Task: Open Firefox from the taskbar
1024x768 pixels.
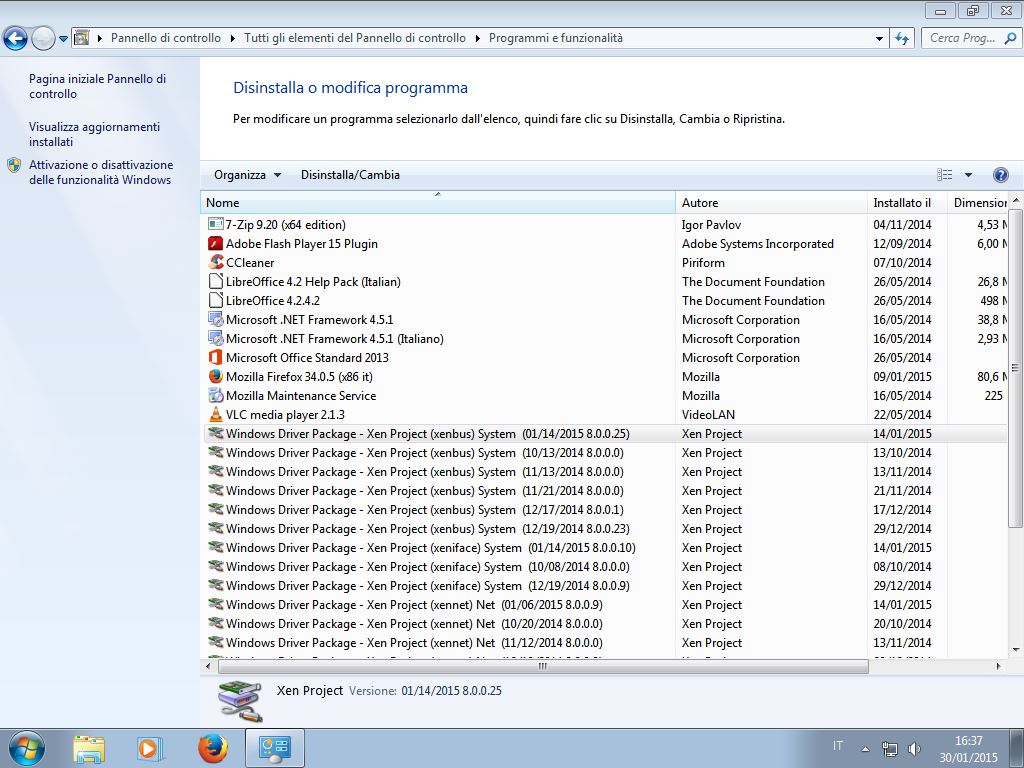Action: coord(212,748)
